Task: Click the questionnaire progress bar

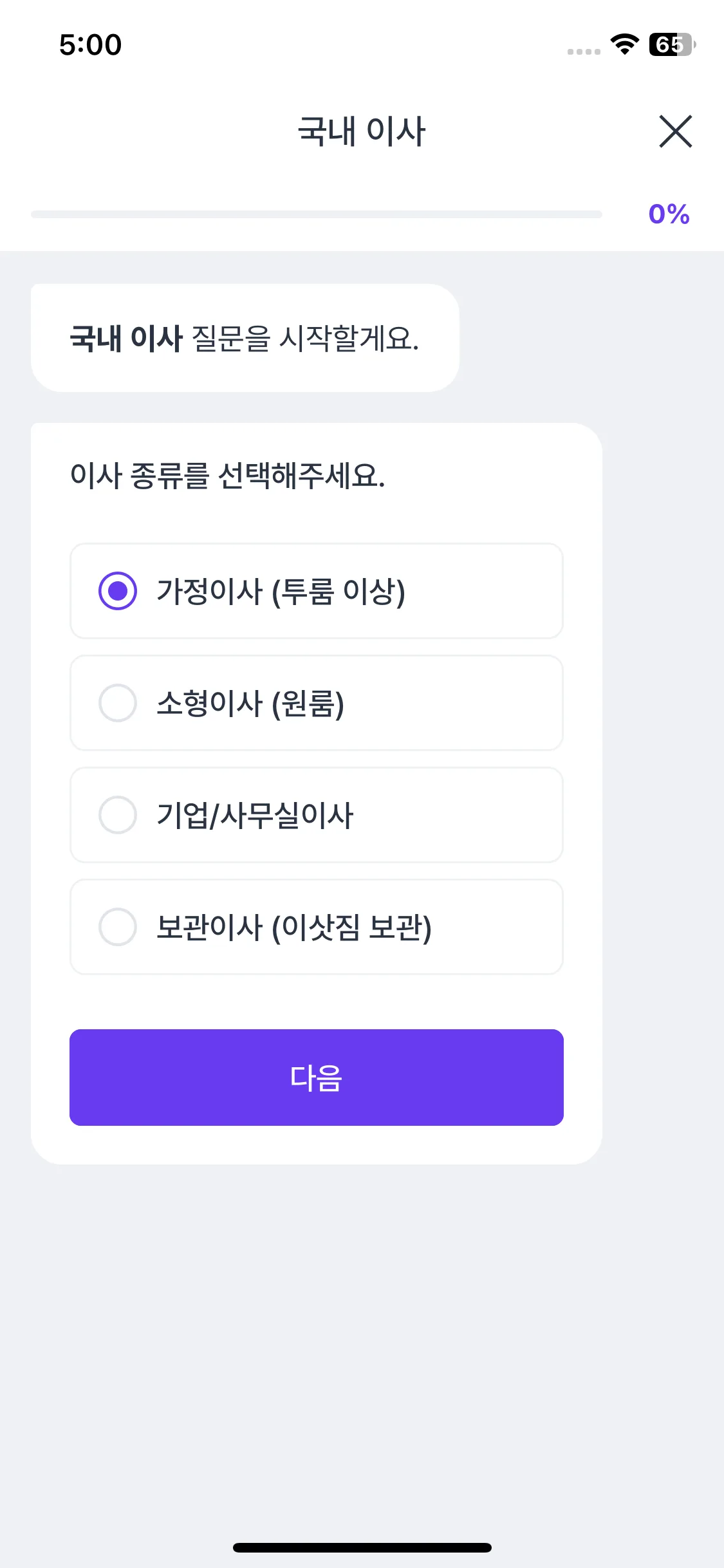Action: [x=316, y=214]
